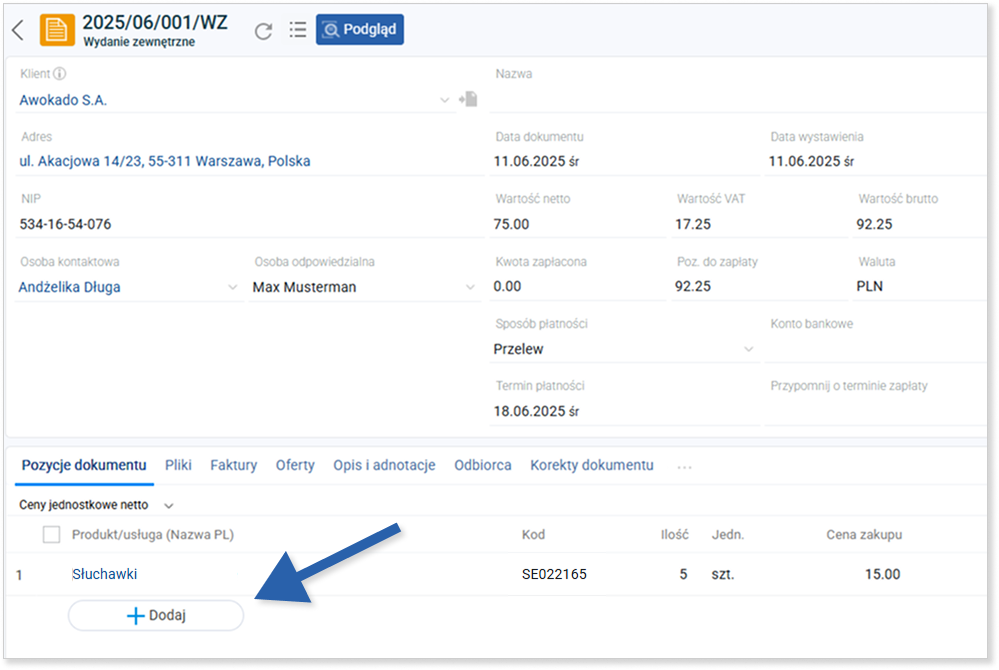Click the Kod column header
Screen dimensions: 999x670
click(533, 535)
